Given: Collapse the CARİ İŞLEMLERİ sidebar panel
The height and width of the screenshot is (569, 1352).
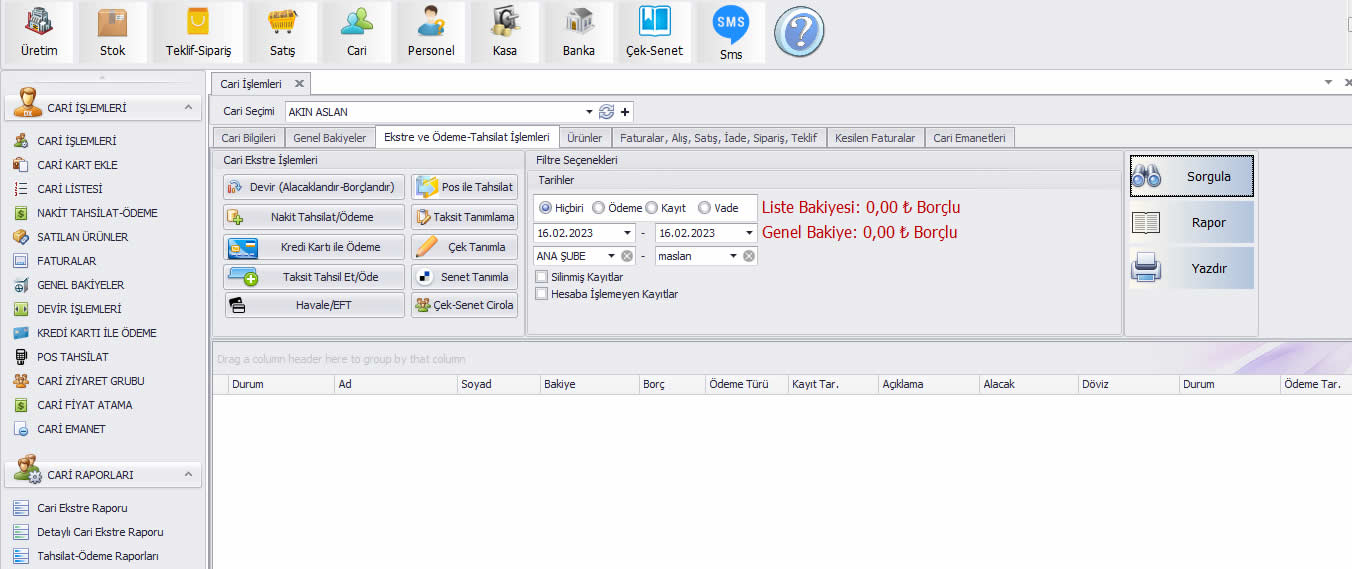Looking at the screenshot, I should pyautogui.click(x=186, y=108).
